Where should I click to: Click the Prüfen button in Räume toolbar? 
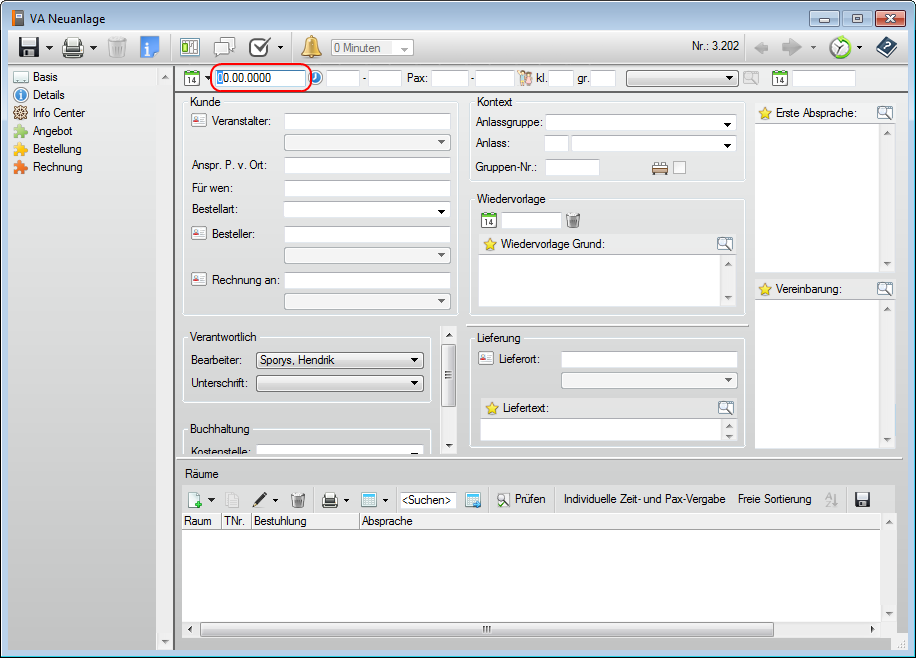[521, 499]
